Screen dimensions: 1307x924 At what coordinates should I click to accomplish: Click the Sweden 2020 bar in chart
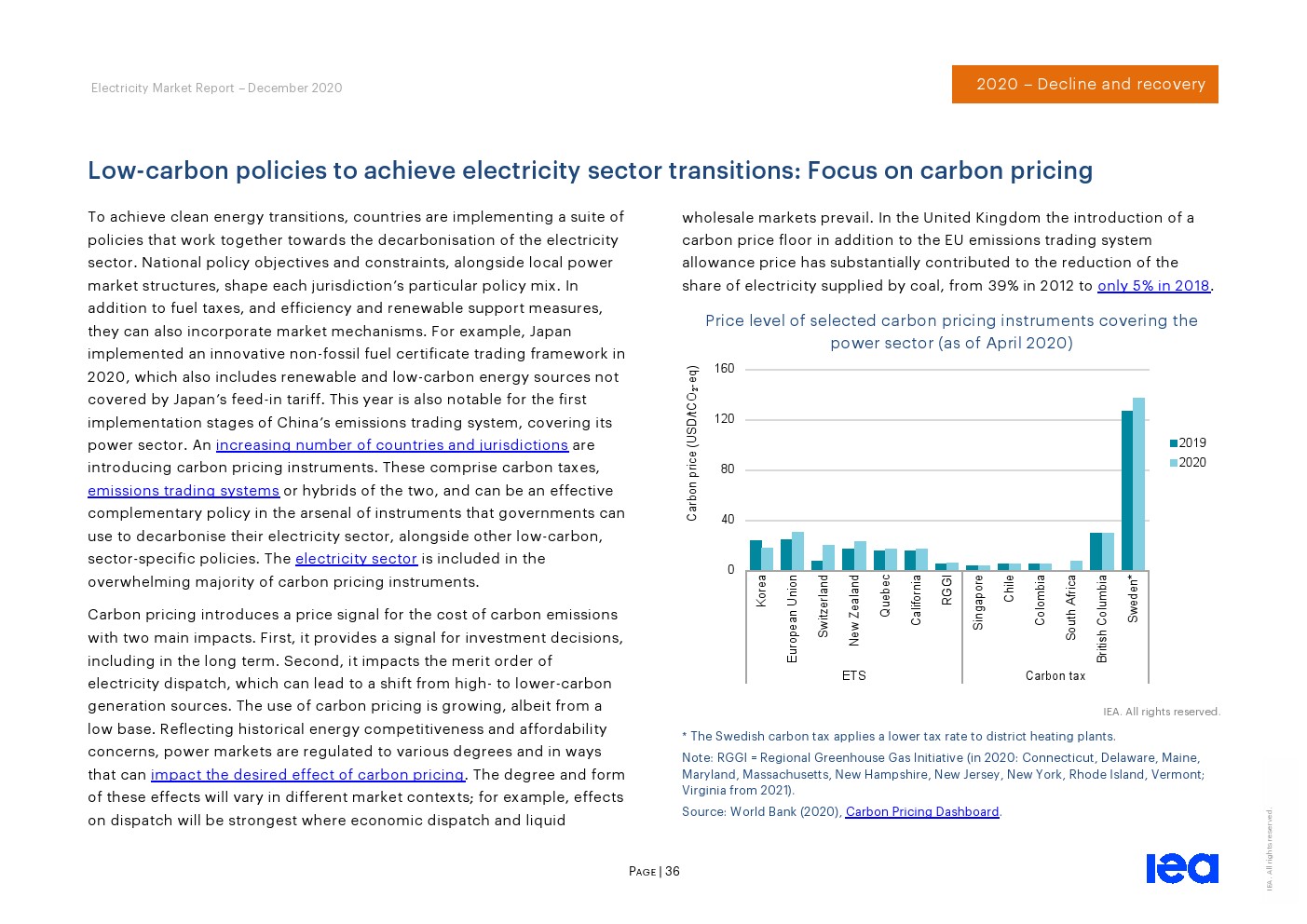click(x=1138, y=483)
